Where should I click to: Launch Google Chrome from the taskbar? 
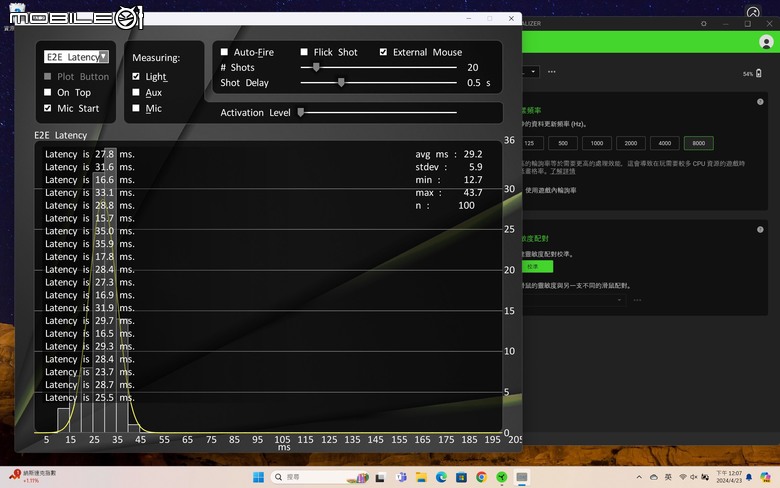tap(481, 478)
